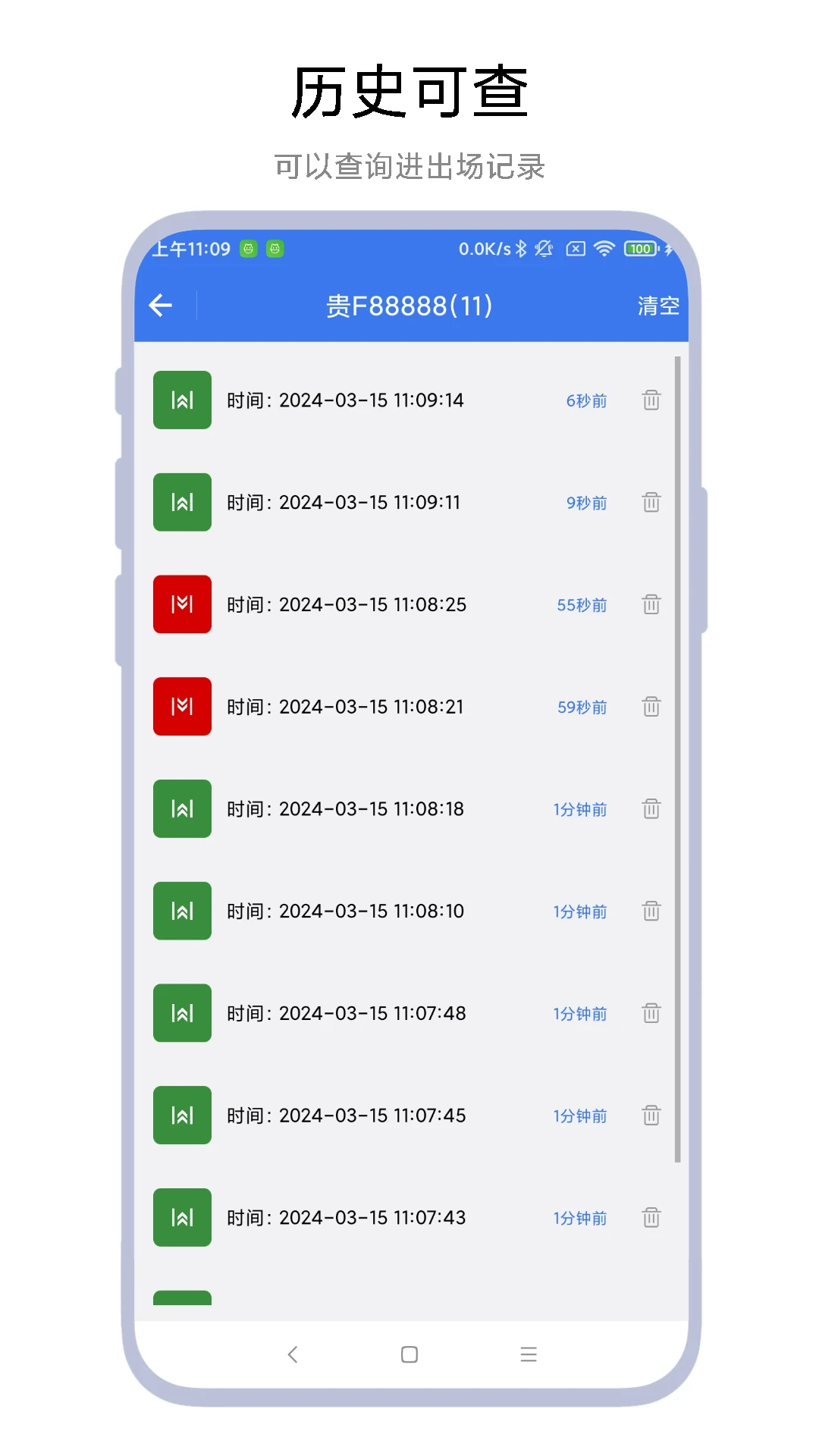Viewport: 819px width, 1456px height.
Task: Select red exit icon at 11:08:21
Action: tap(182, 707)
